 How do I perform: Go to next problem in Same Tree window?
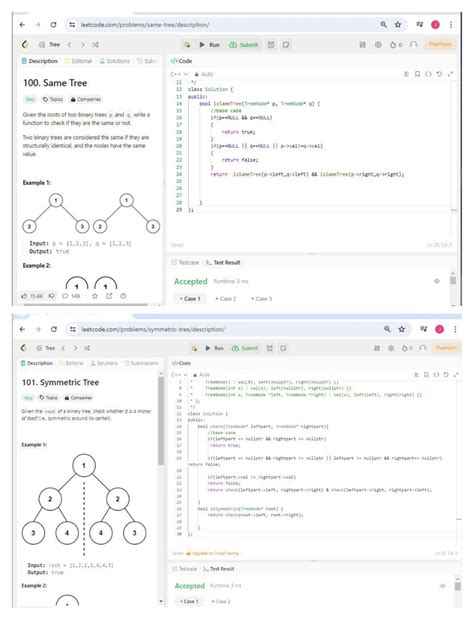(83, 45)
